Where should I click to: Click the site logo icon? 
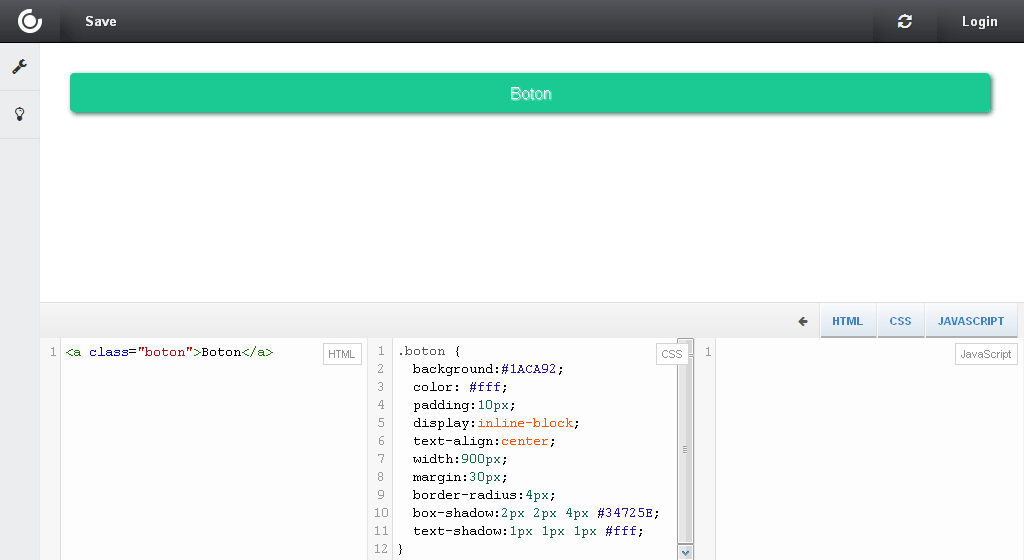click(30, 21)
